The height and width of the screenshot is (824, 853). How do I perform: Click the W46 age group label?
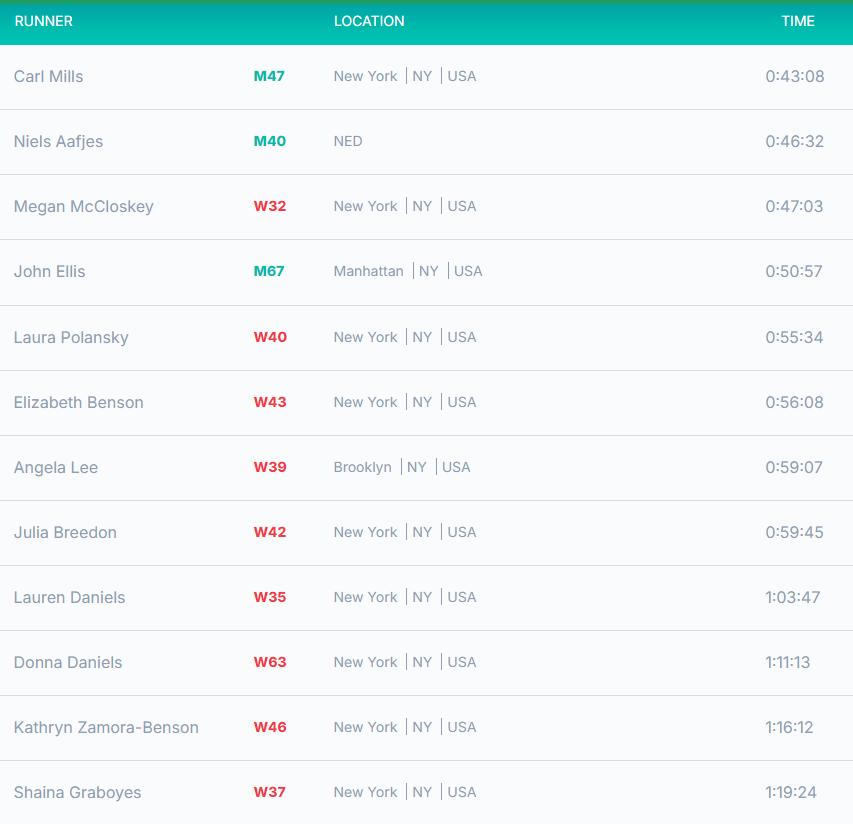coord(270,727)
